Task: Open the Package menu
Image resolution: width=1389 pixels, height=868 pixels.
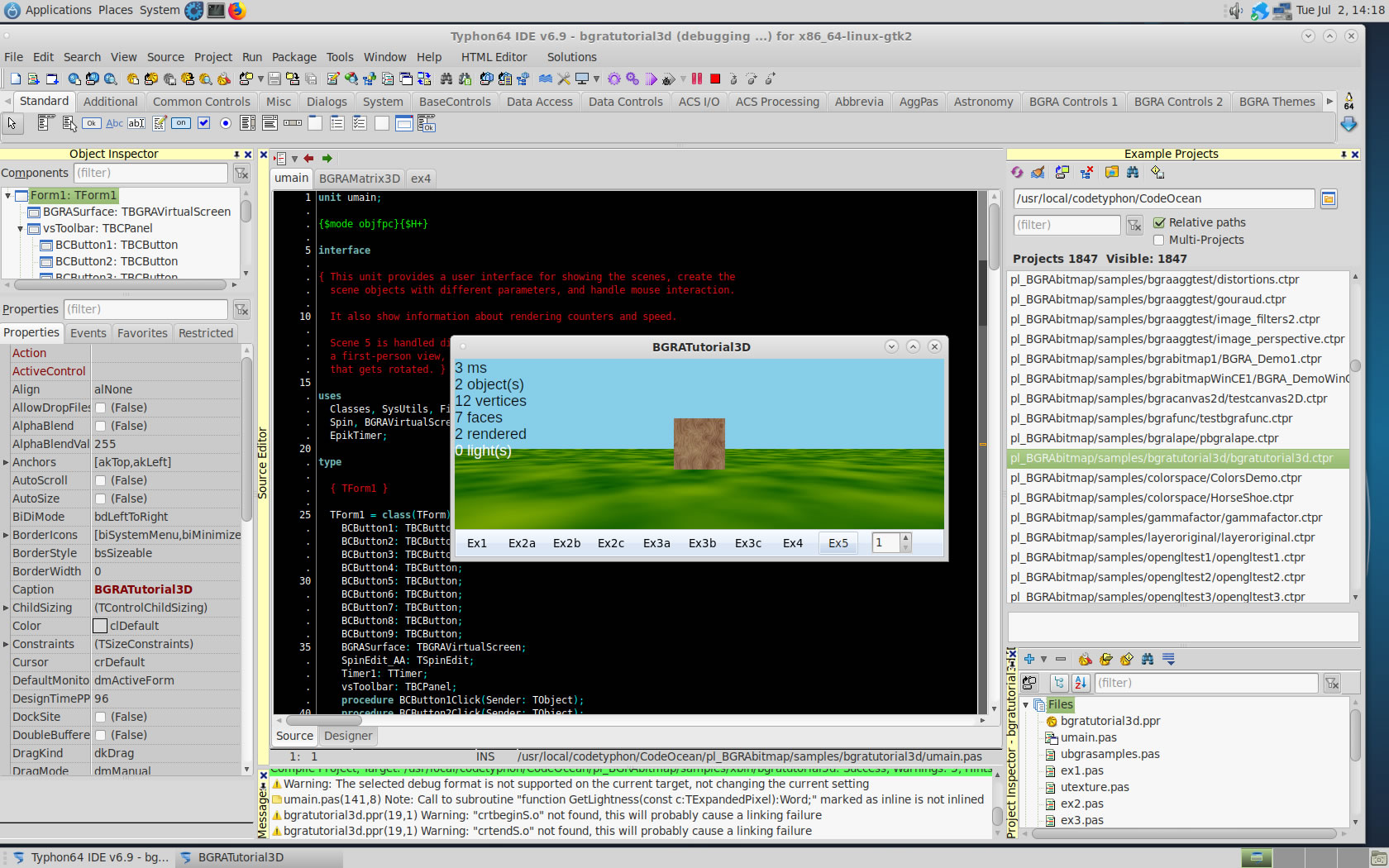Action: pos(294,57)
